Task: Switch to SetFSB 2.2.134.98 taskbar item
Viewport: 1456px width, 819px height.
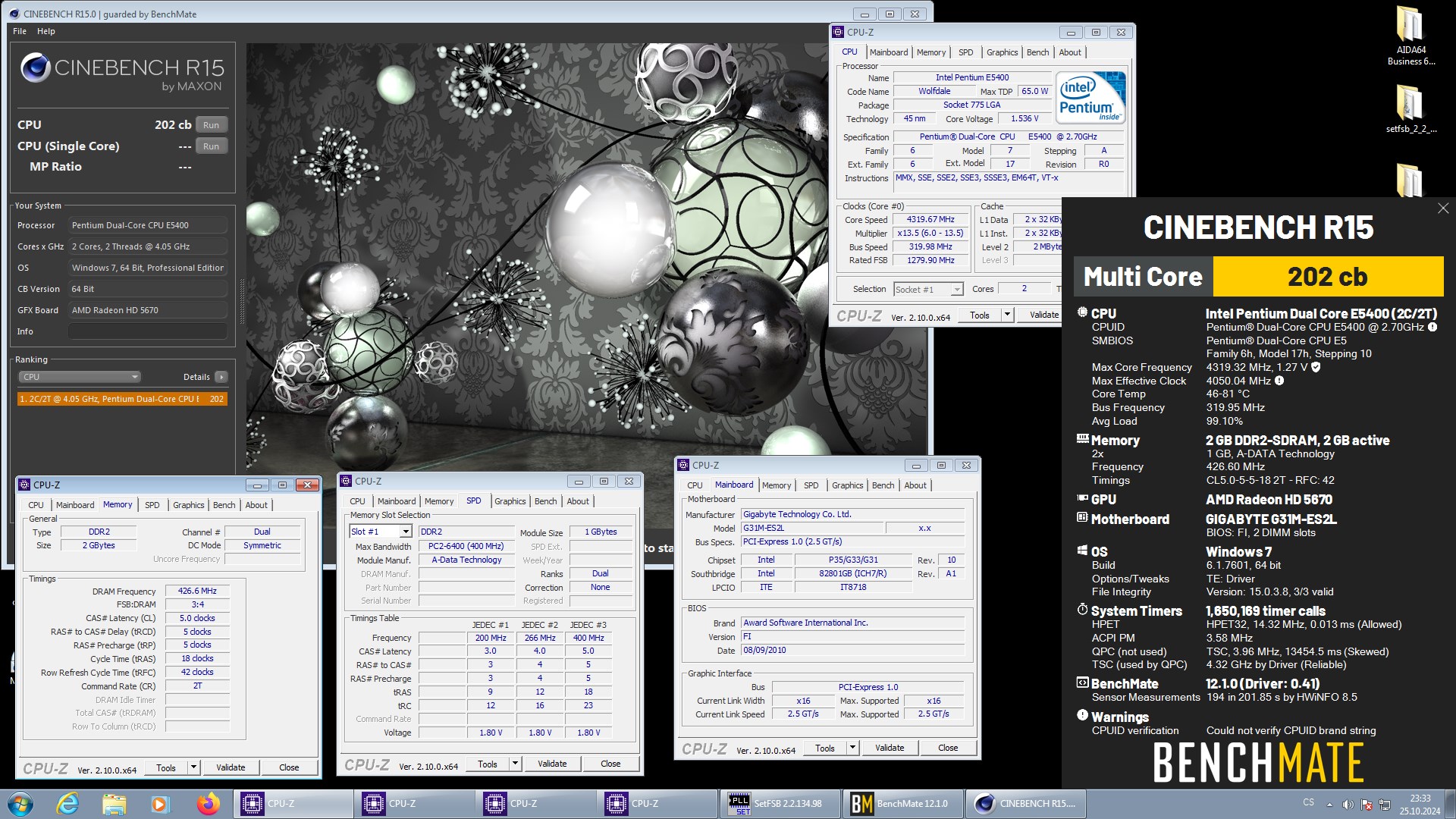Action: pyautogui.click(x=779, y=804)
